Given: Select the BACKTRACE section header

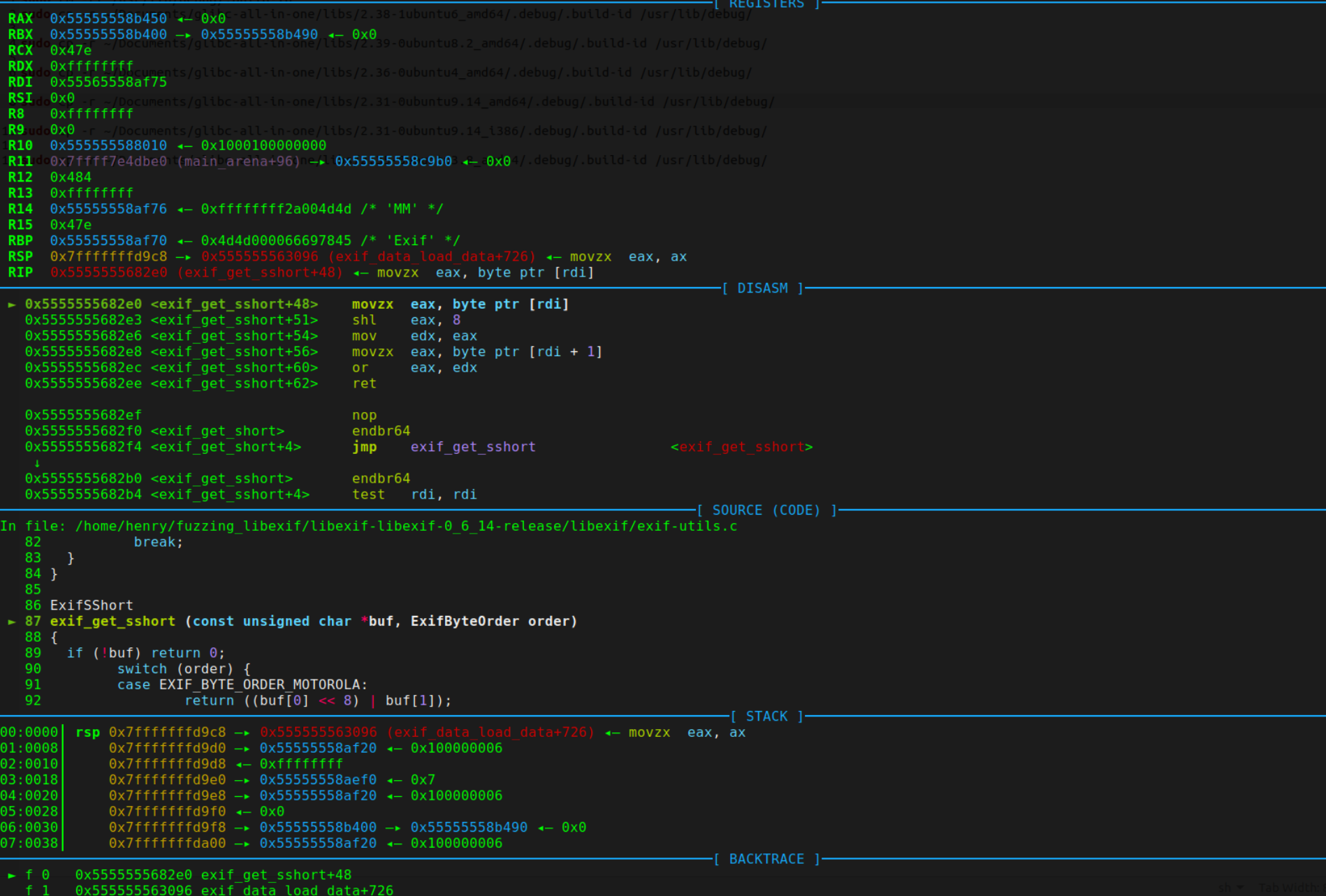Looking at the screenshot, I should [766, 859].
